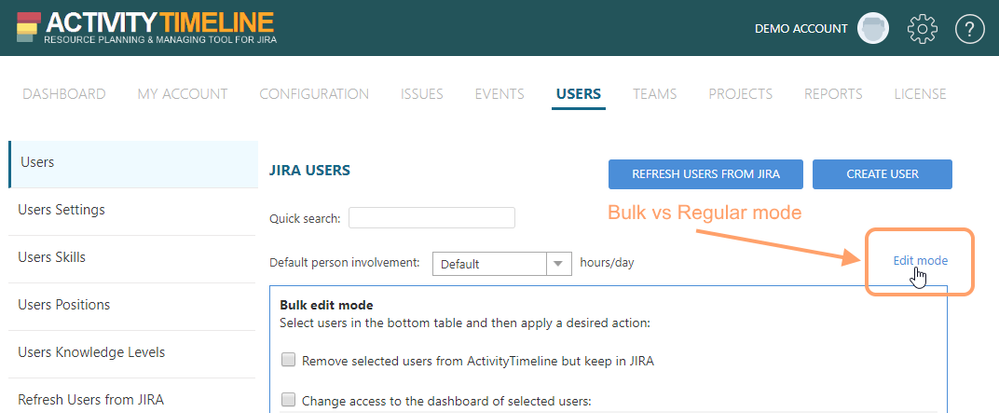Check Change access to the dashboard
This screenshot has height=413, width=999.
(289, 400)
